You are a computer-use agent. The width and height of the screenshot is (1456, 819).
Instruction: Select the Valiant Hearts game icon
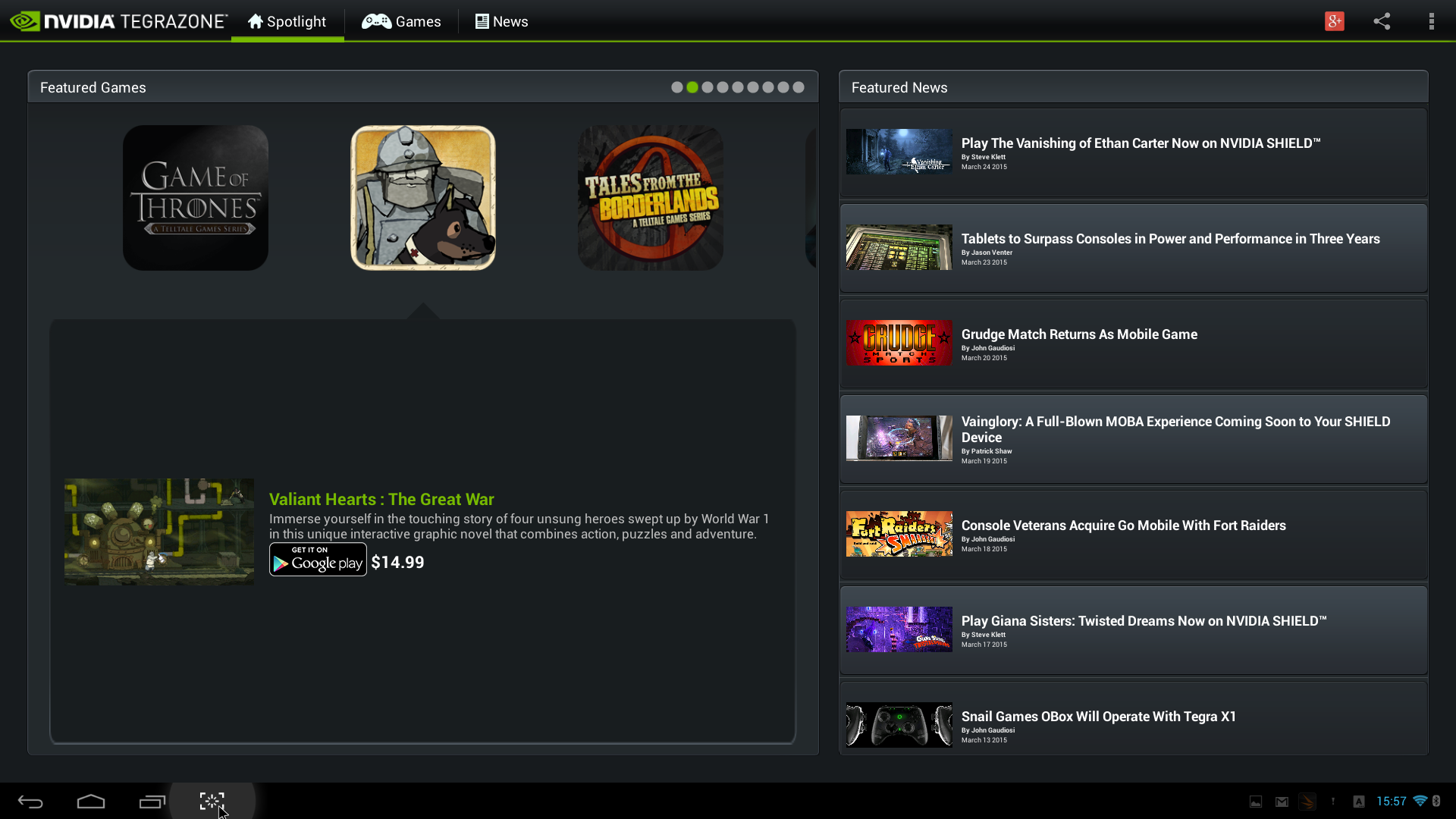coord(423,198)
